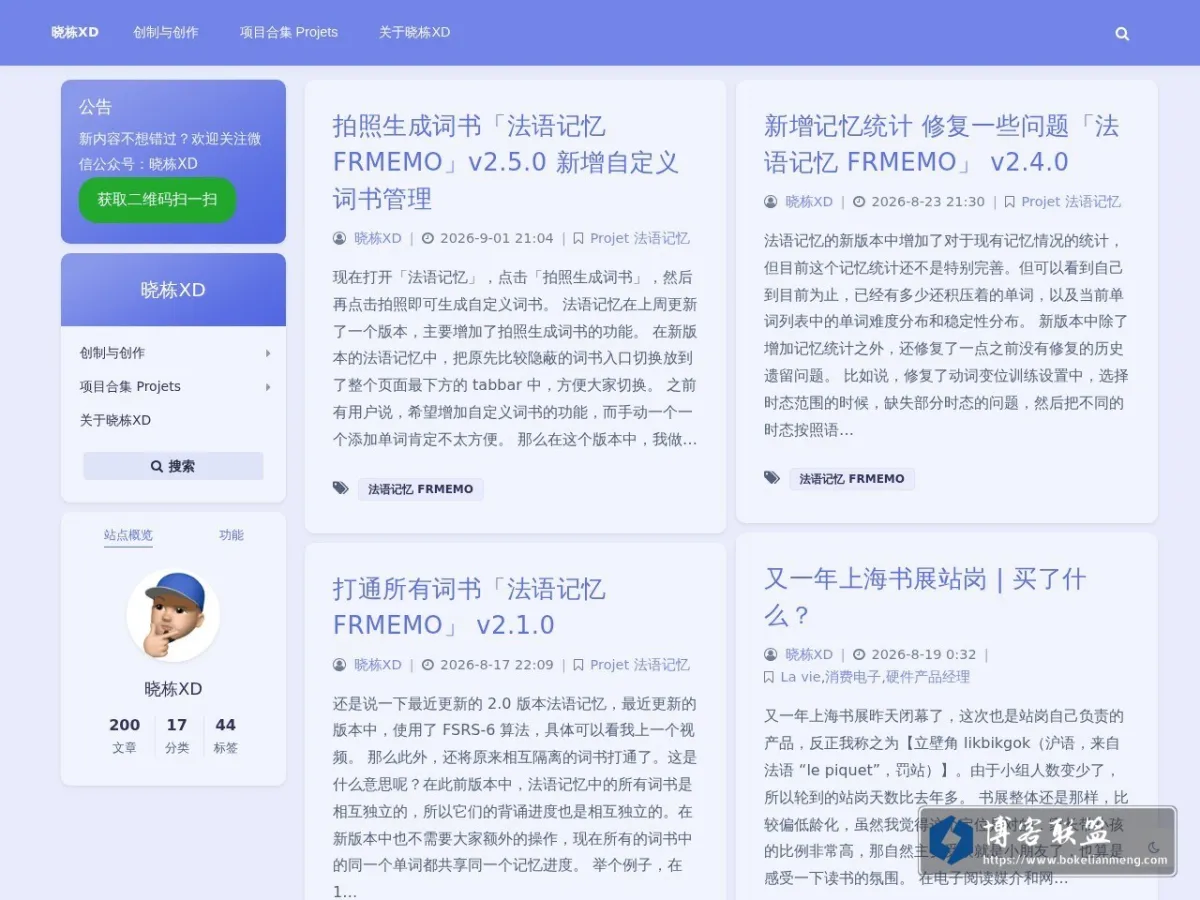Viewport: 1200px width, 900px height.
Task: Click author 晓栋XD on v2.5.0 post
Action: point(378,238)
